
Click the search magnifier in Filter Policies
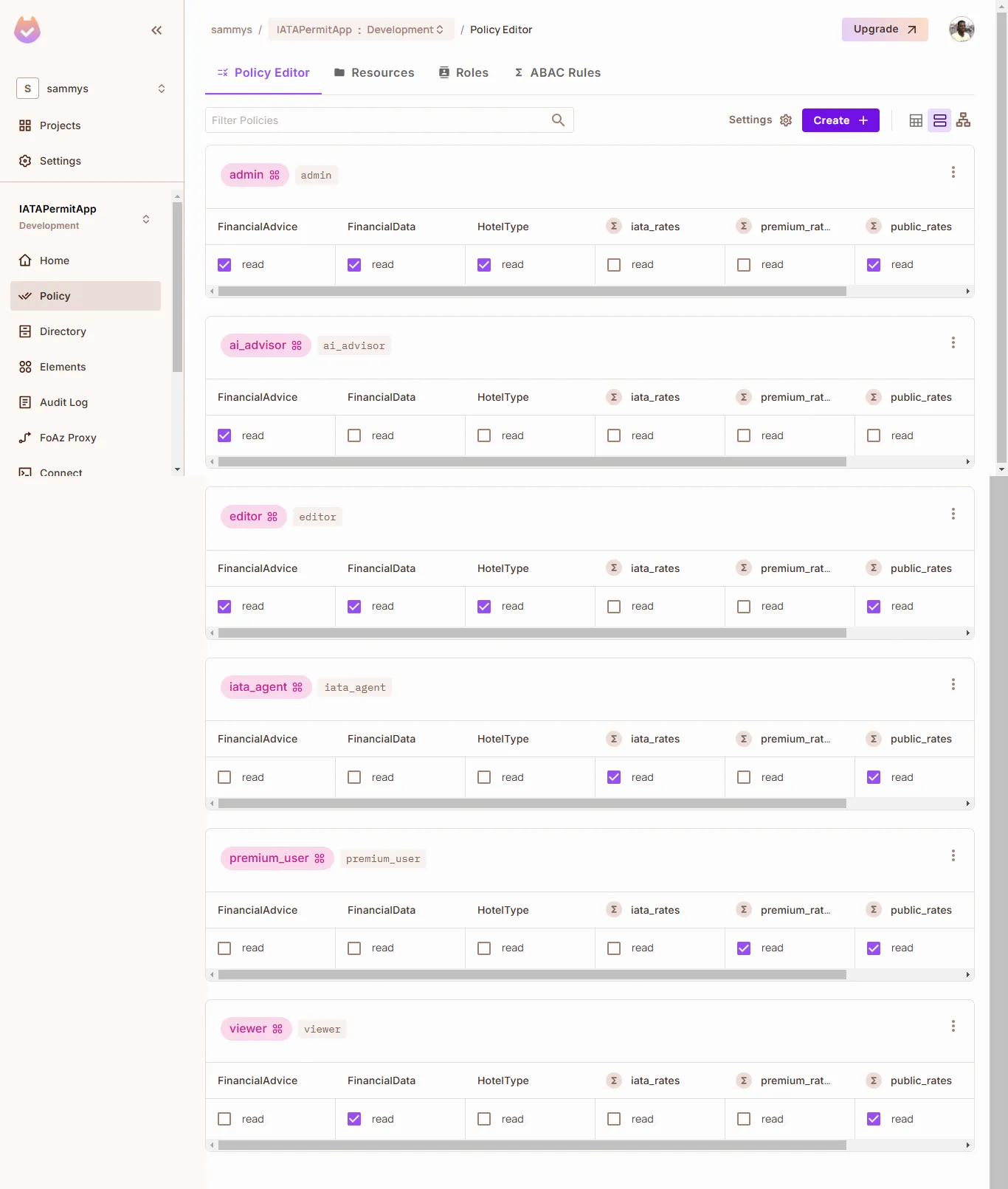(x=558, y=120)
